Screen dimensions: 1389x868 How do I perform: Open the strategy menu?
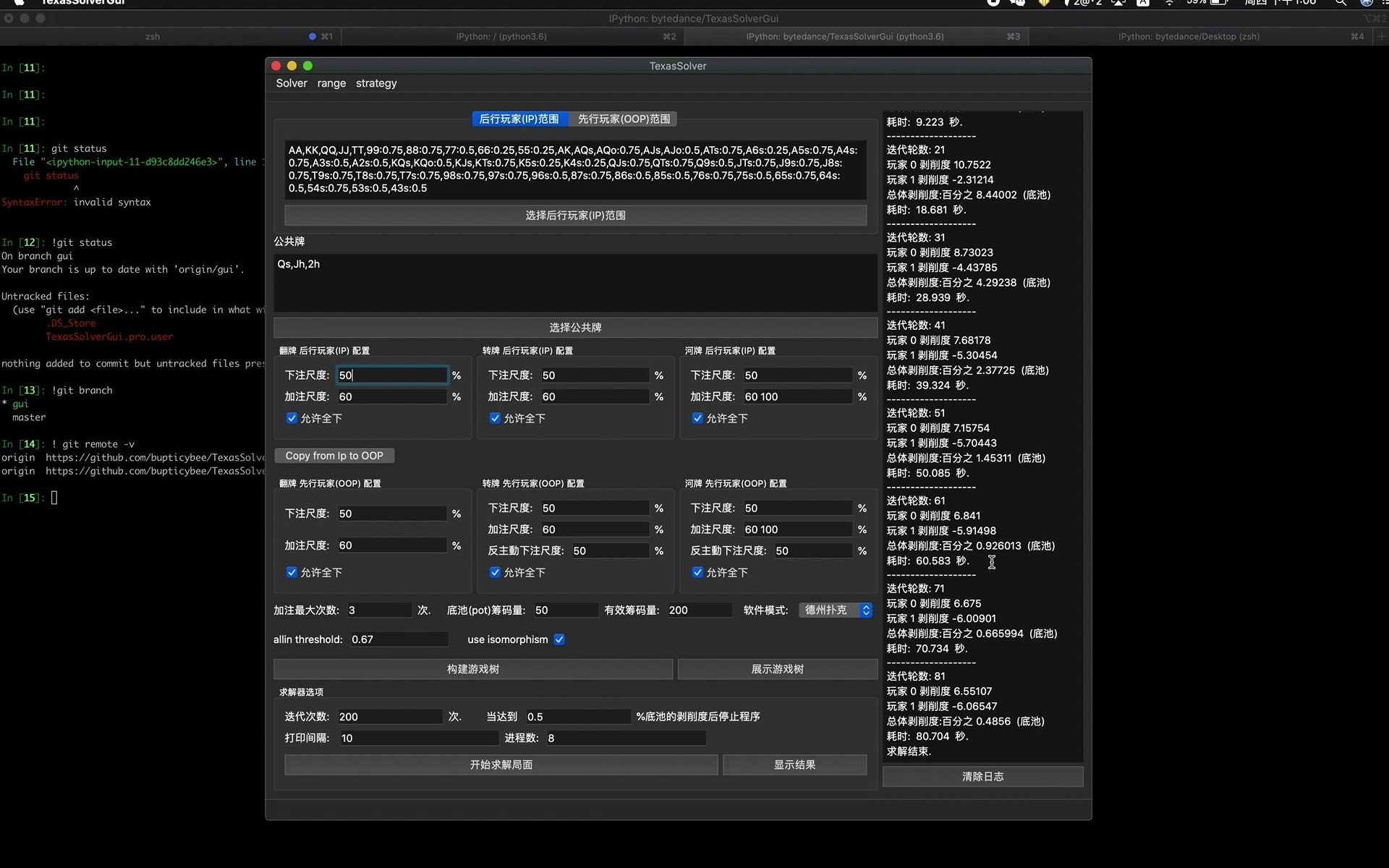coord(376,83)
